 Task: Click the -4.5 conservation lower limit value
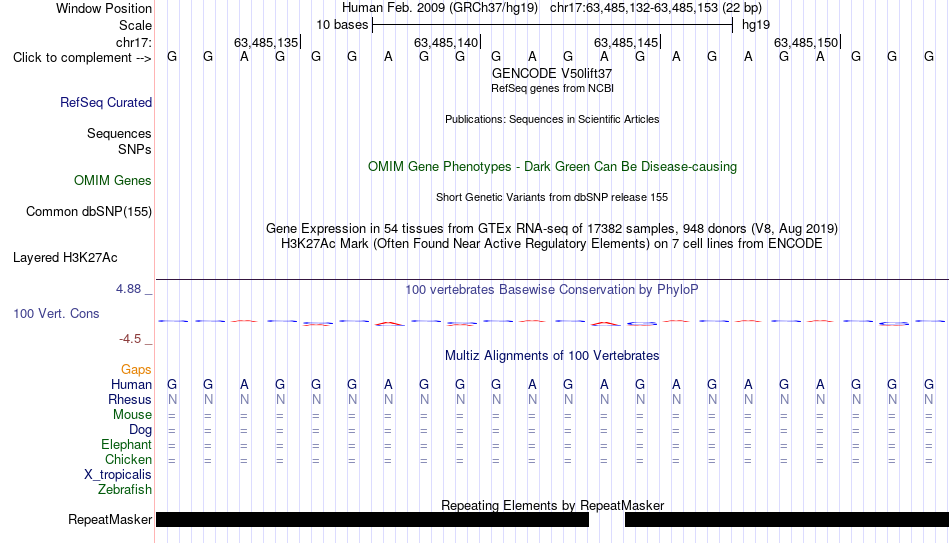tap(130, 339)
